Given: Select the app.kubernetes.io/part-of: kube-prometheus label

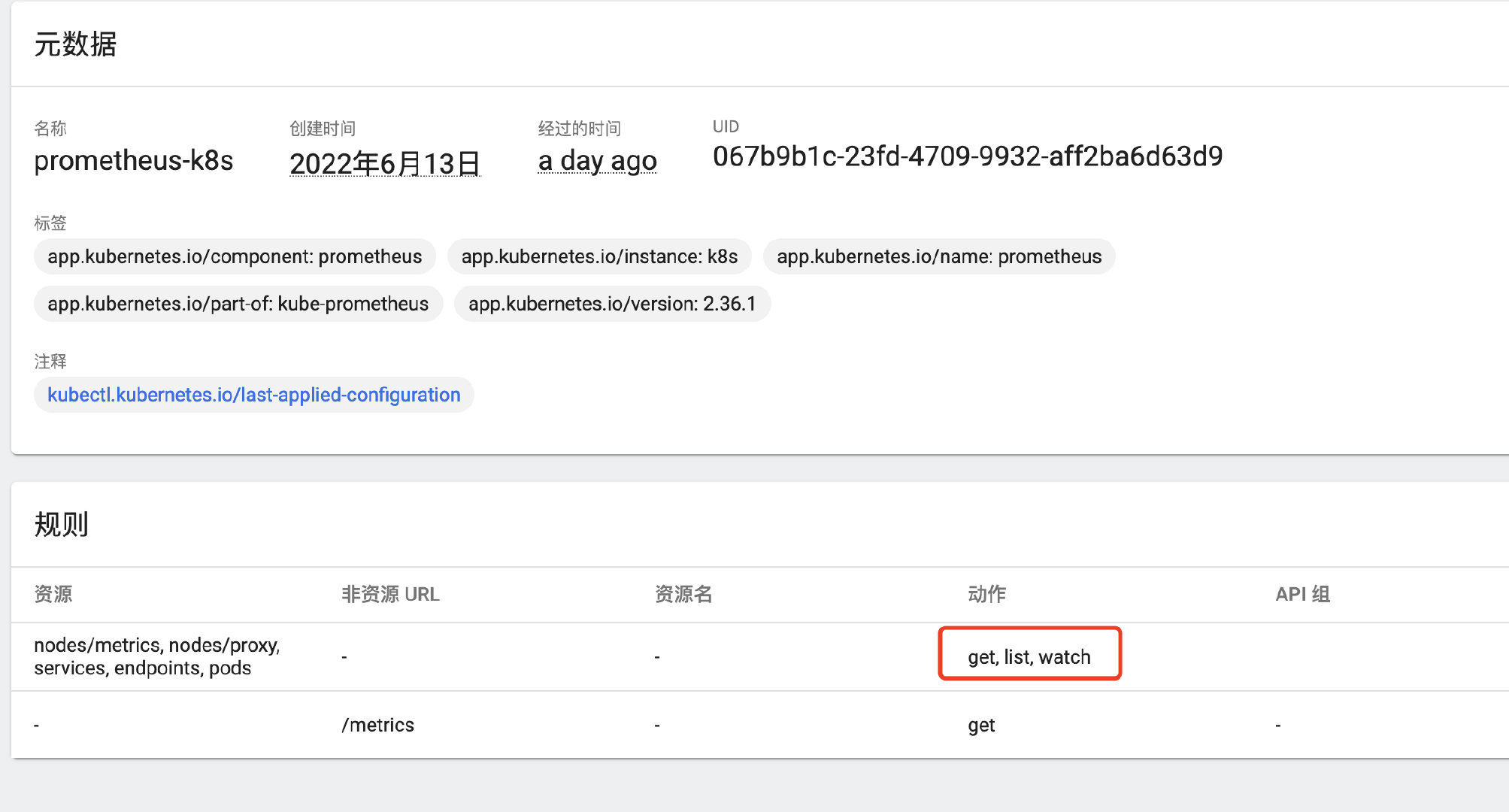Looking at the screenshot, I should point(238,304).
